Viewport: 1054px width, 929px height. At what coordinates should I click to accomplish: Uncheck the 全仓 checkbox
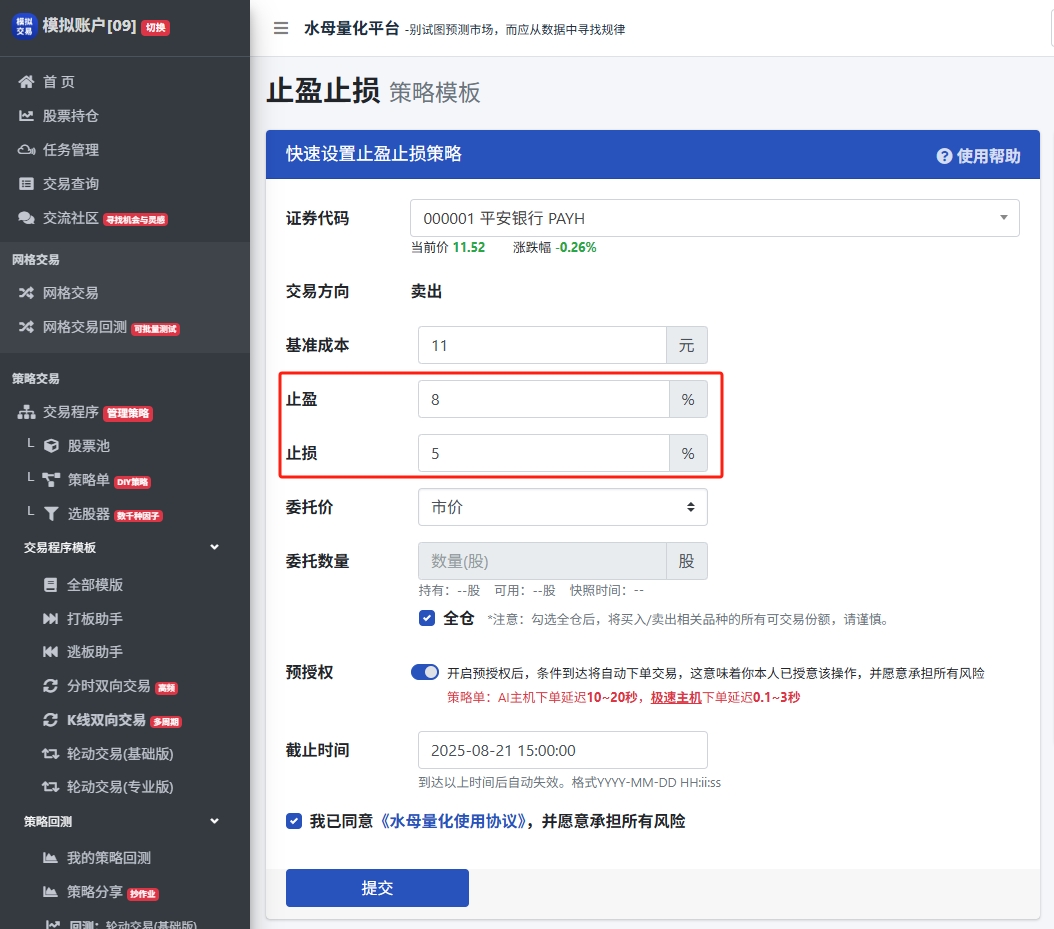click(427, 618)
